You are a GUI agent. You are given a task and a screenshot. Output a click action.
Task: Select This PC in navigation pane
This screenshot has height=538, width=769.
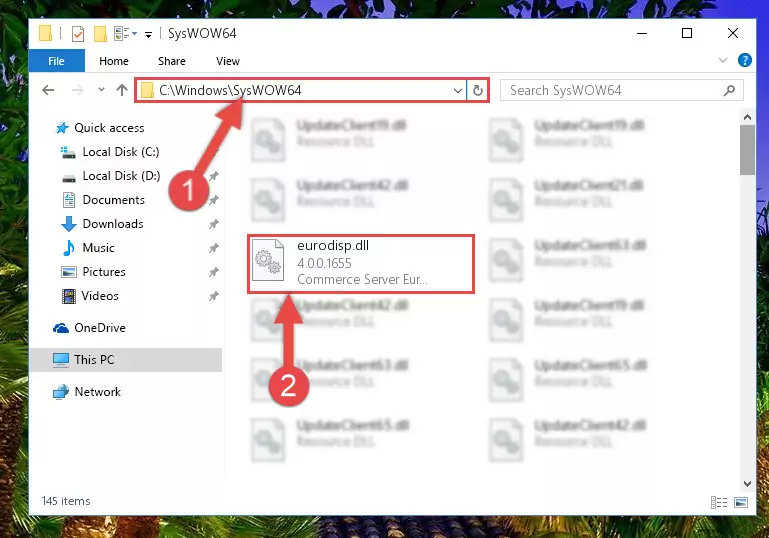point(126,360)
